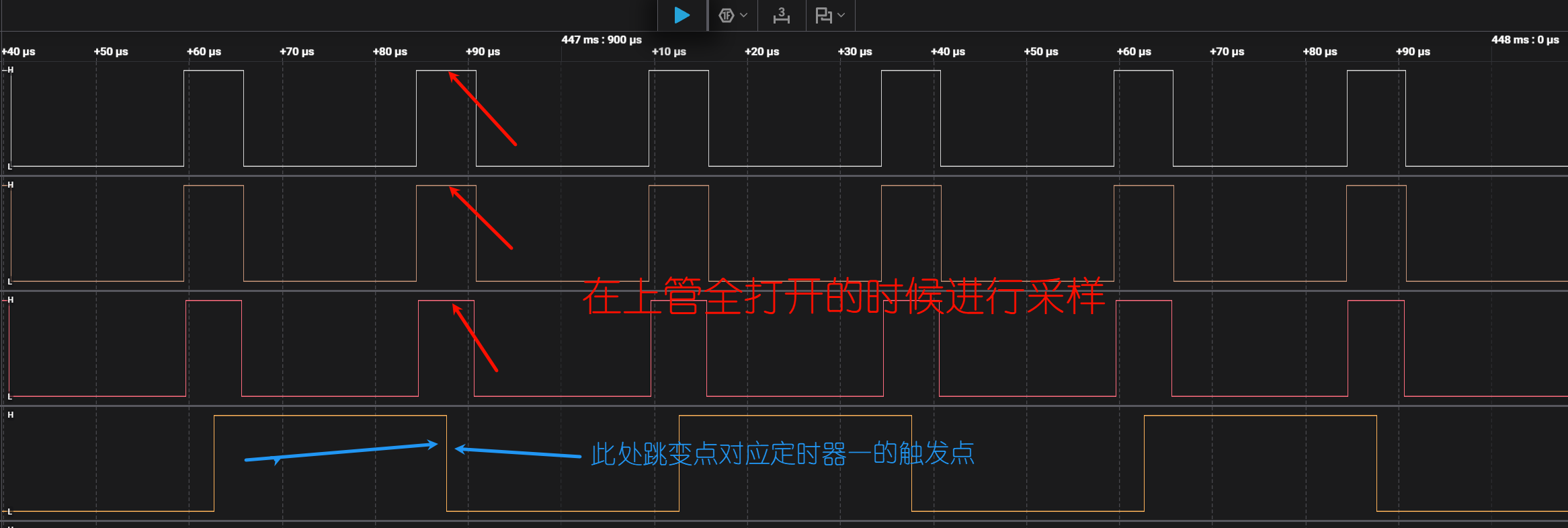Click the 448 ms : 0 µs timeline label
This screenshot has height=528, width=1568.
[1524, 40]
